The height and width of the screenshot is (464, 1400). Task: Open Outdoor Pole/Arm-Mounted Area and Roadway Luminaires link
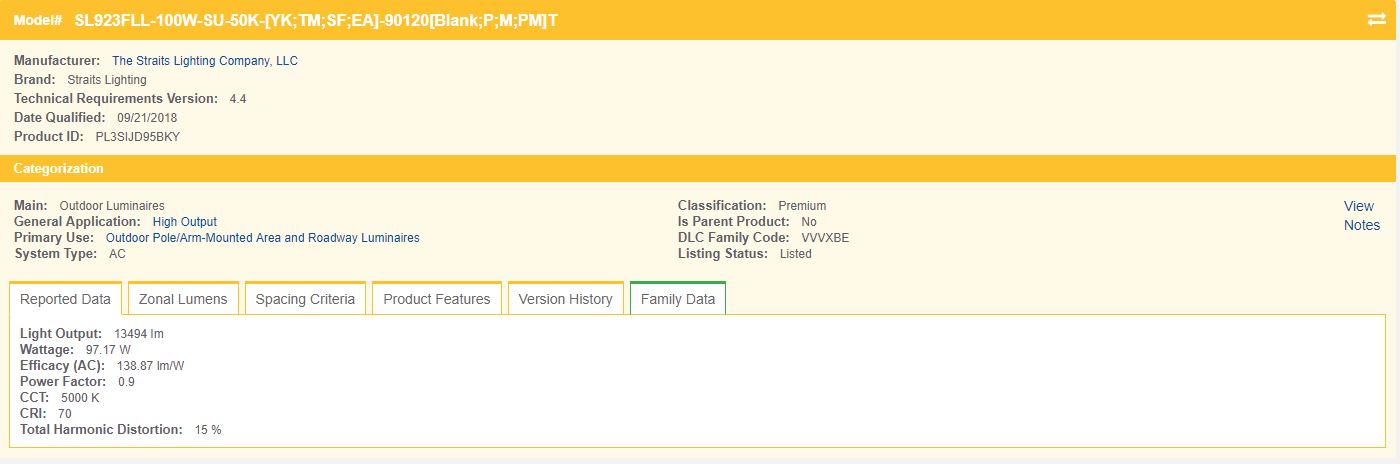[x=262, y=238]
